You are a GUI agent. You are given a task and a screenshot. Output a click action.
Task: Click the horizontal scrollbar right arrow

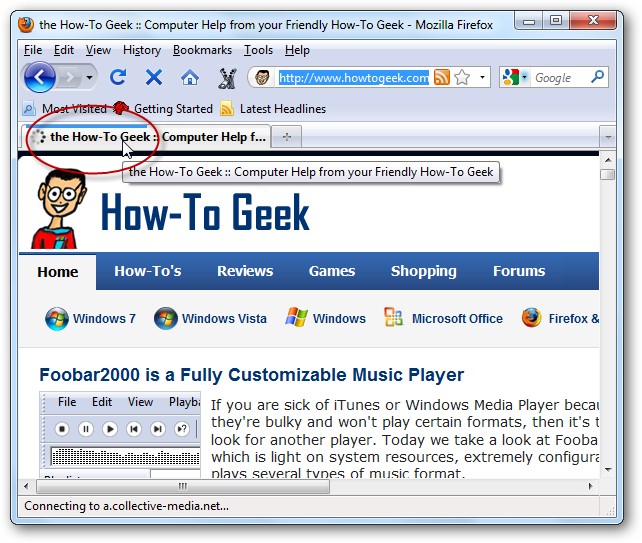[590, 486]
